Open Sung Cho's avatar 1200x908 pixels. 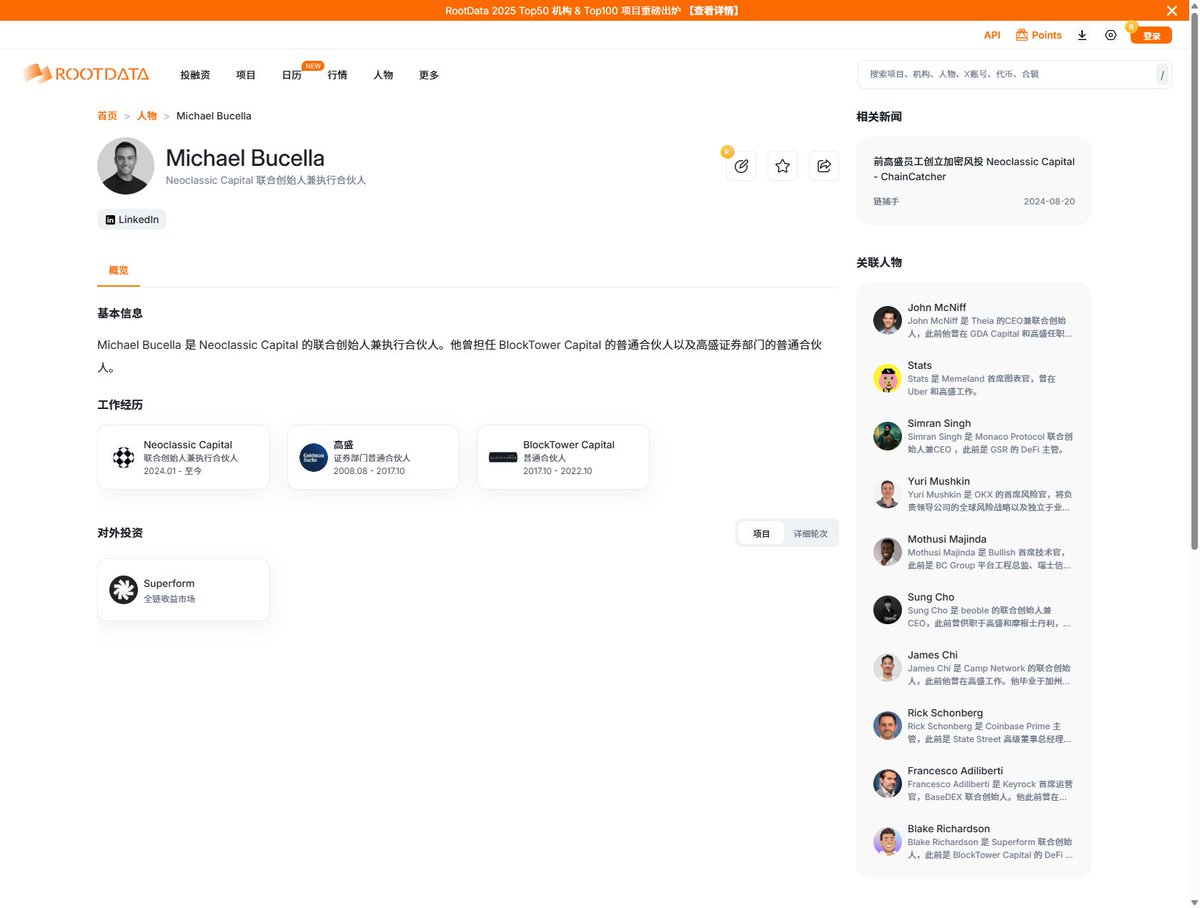(x=887, y=610)
